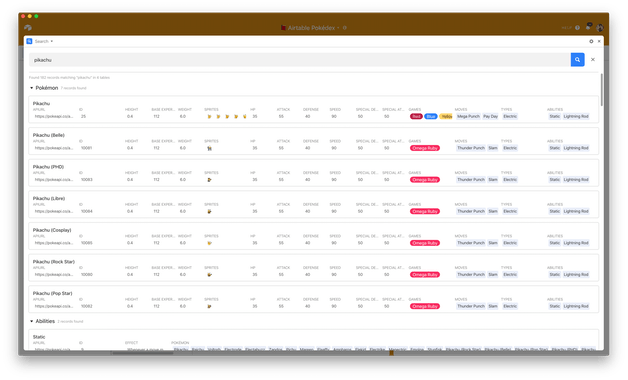
Task: Open the Pikachu (Cosplay) record
Action: (314, 236)
